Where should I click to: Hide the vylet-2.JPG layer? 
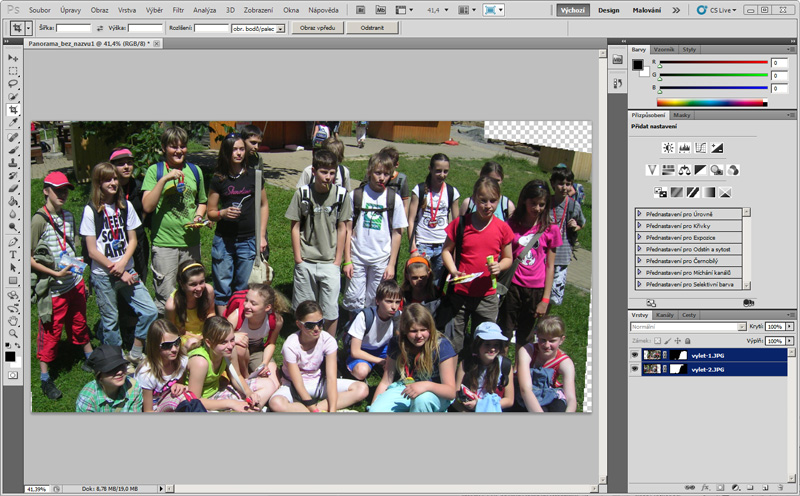click(x=635, y=368)
